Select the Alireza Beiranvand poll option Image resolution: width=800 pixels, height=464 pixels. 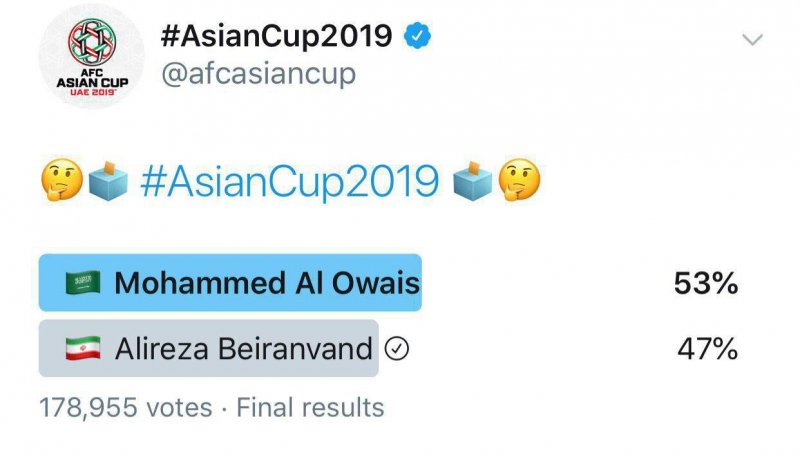pyautogui.click(x=243, y=349)
